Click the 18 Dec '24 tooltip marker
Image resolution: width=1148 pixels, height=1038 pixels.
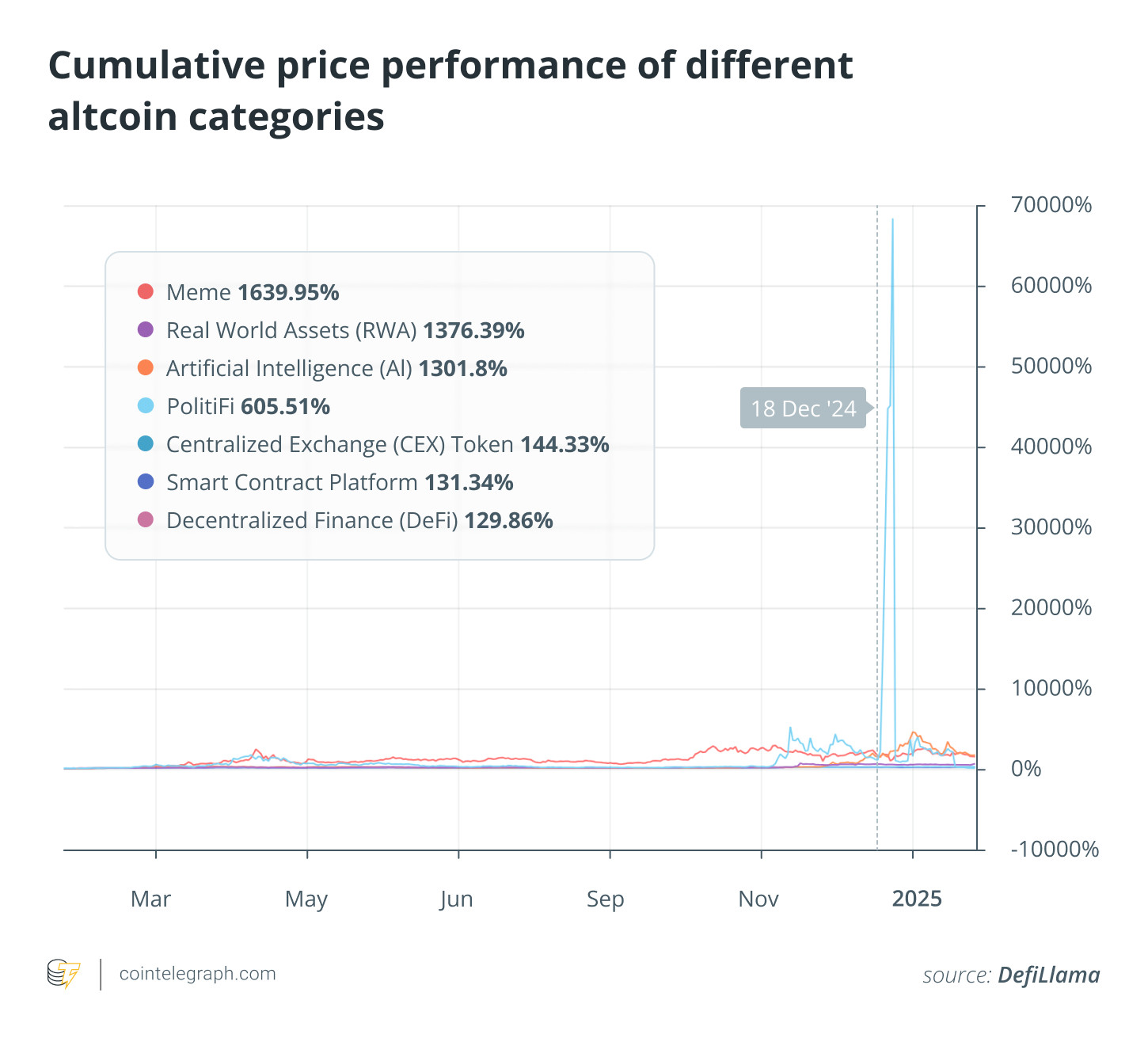point(803,409)
